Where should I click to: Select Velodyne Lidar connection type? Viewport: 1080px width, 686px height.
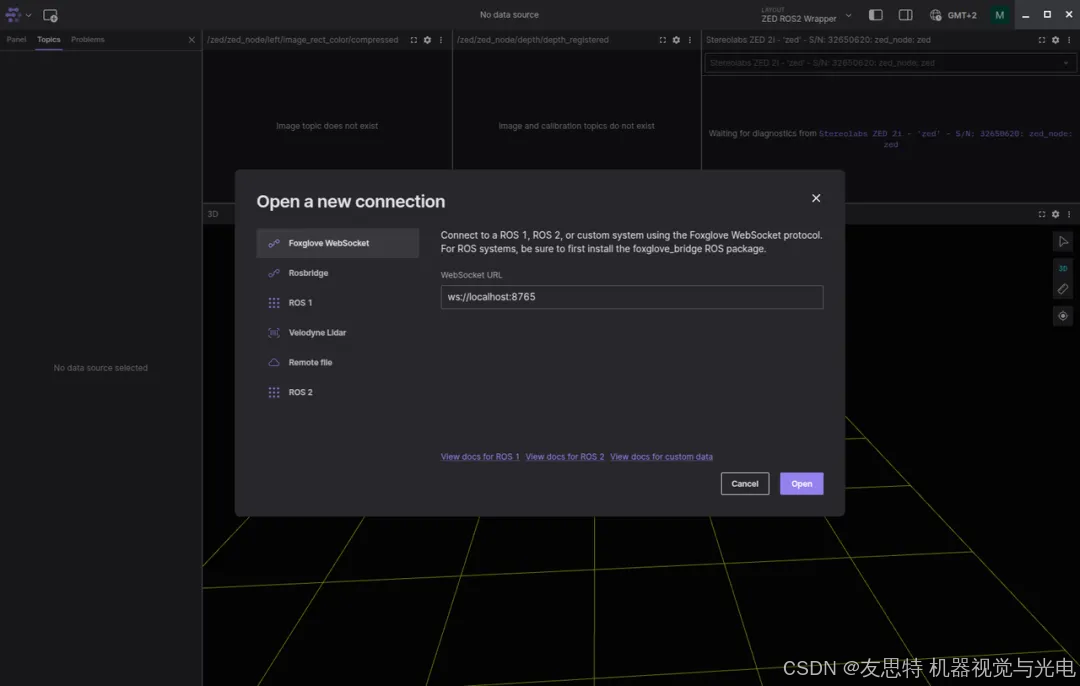click(x=338, y=333)
